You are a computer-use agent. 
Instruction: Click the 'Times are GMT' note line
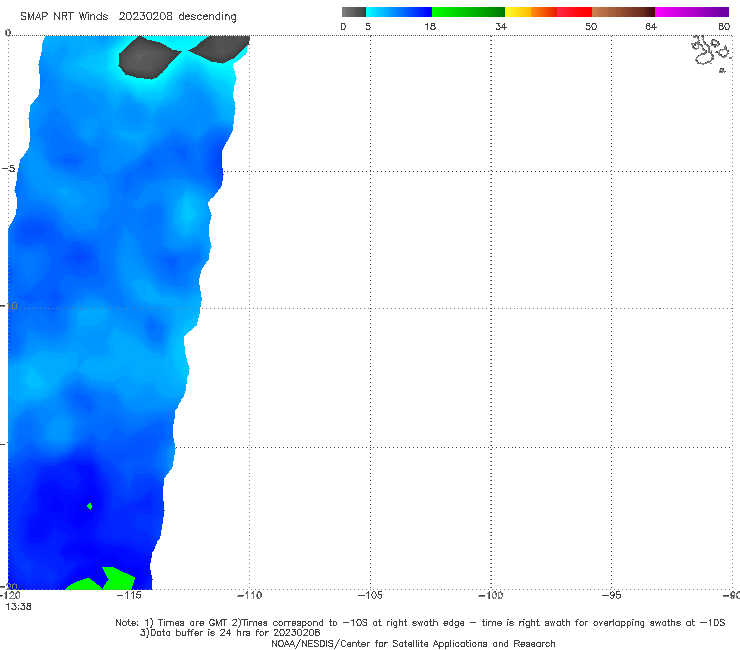coord(420,623)
